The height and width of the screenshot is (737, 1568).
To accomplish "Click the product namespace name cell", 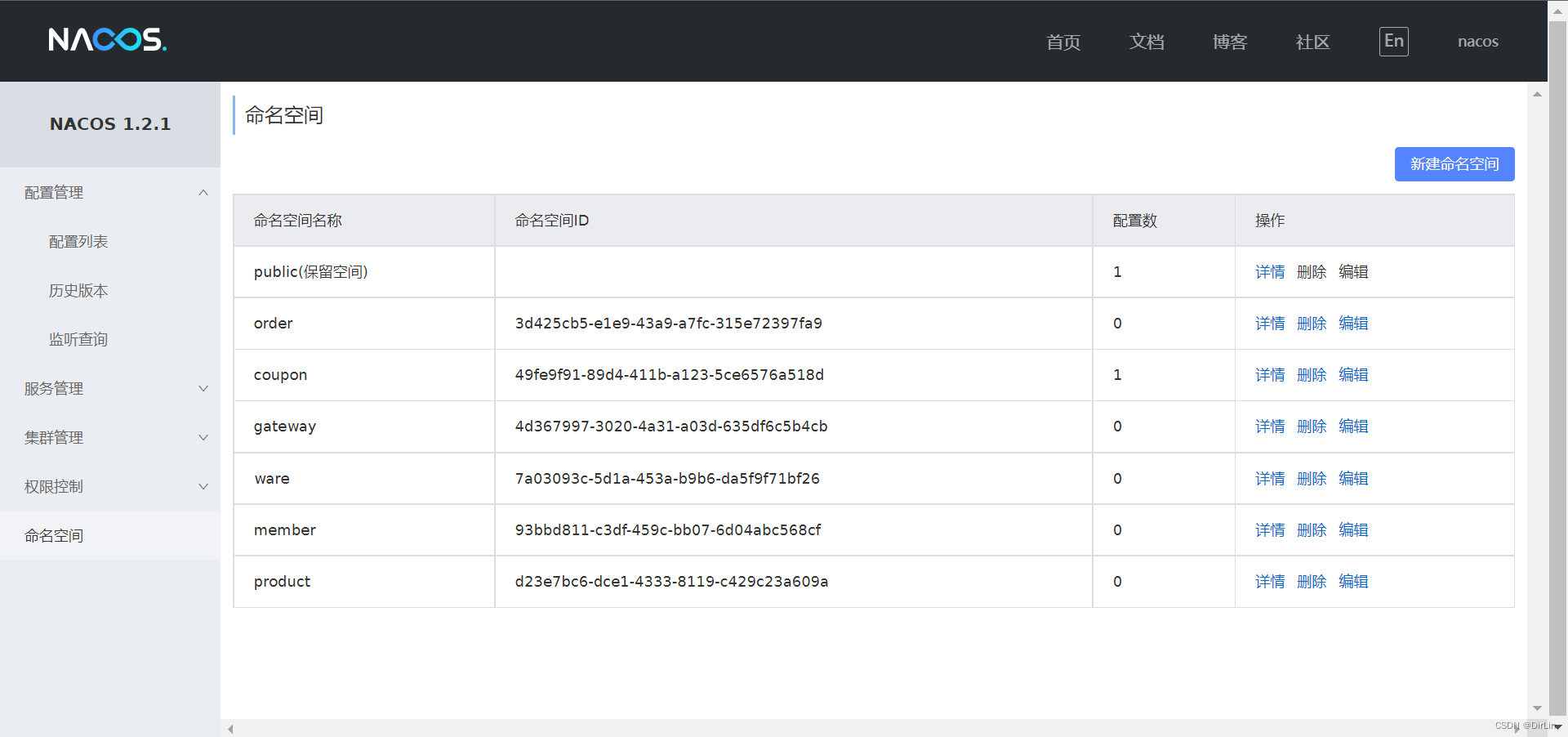I will [x=364, y=582].
